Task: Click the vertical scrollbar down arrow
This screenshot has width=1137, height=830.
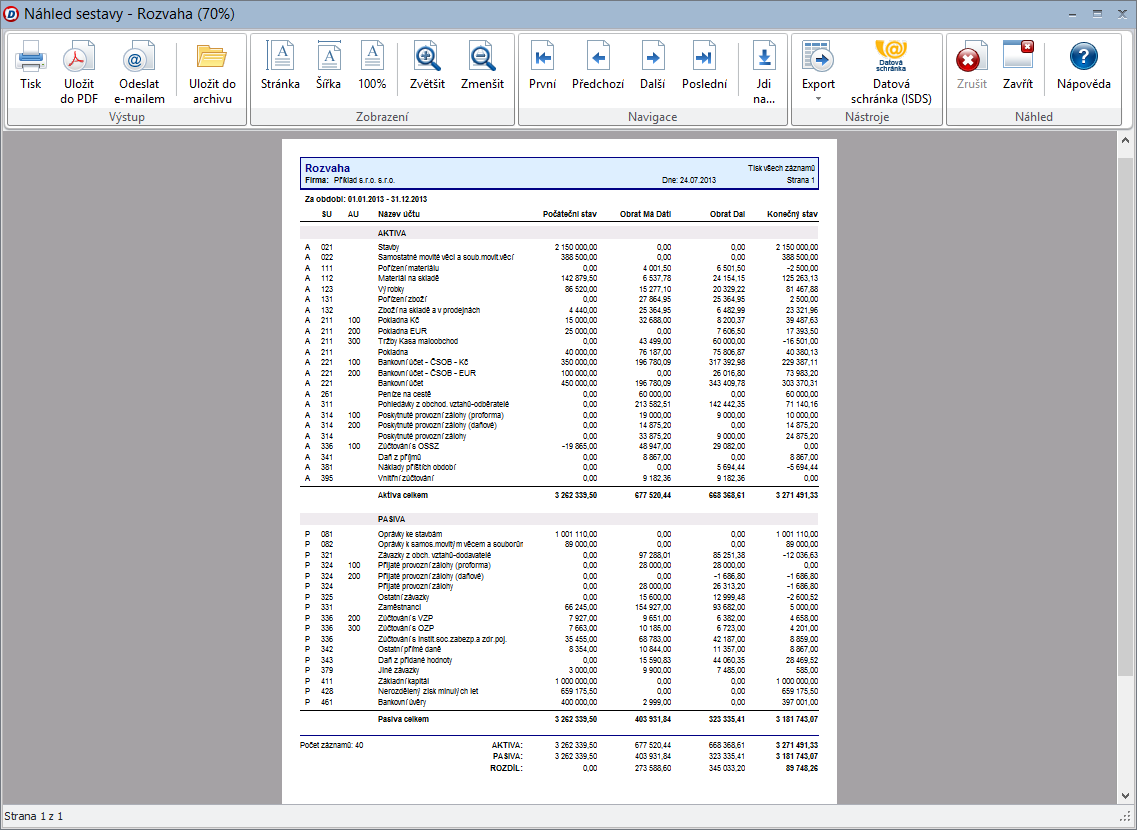Action: point(1125,796)
